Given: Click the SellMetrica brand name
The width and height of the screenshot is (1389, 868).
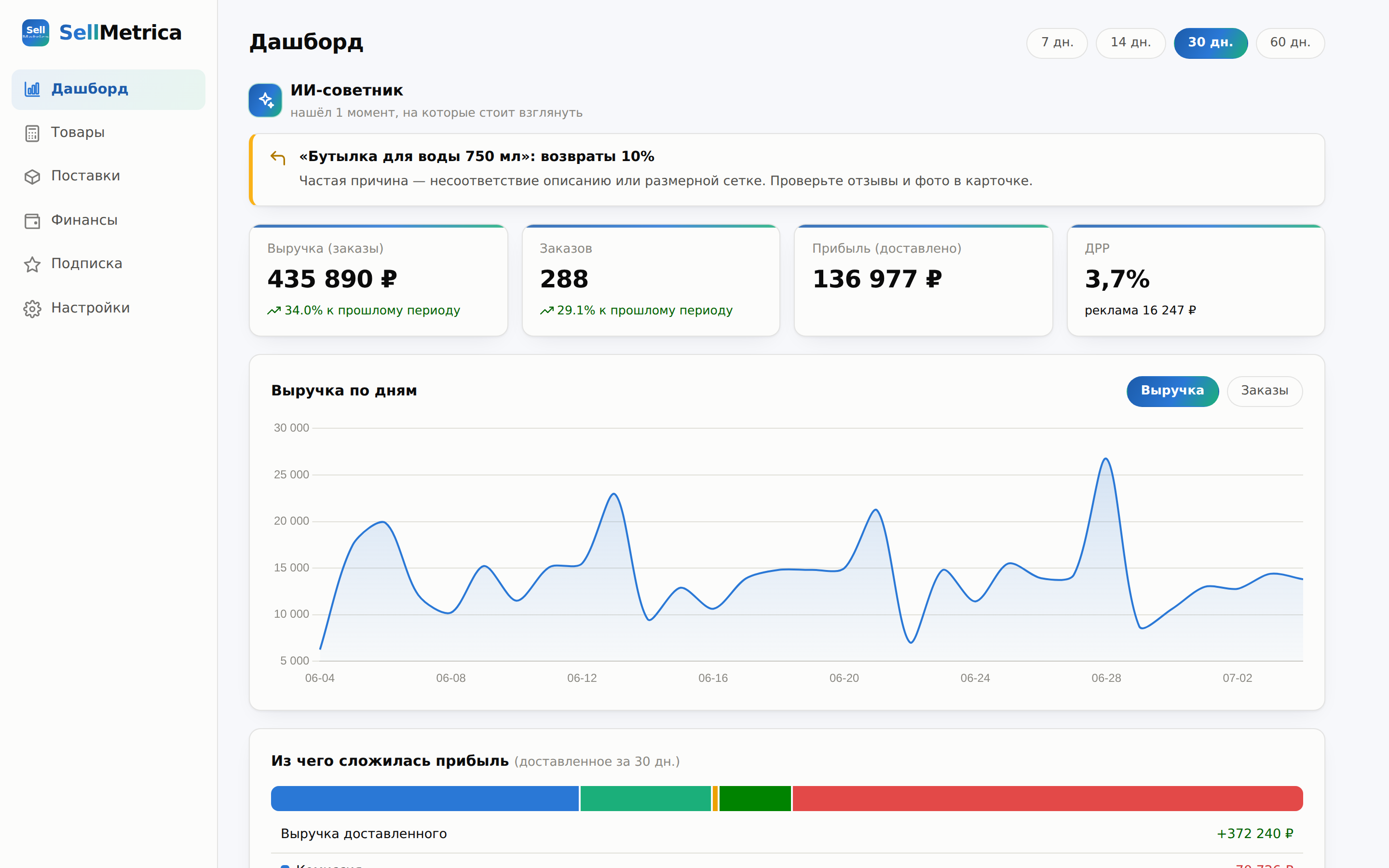Looking at the screenshot, I should [121, 33].
